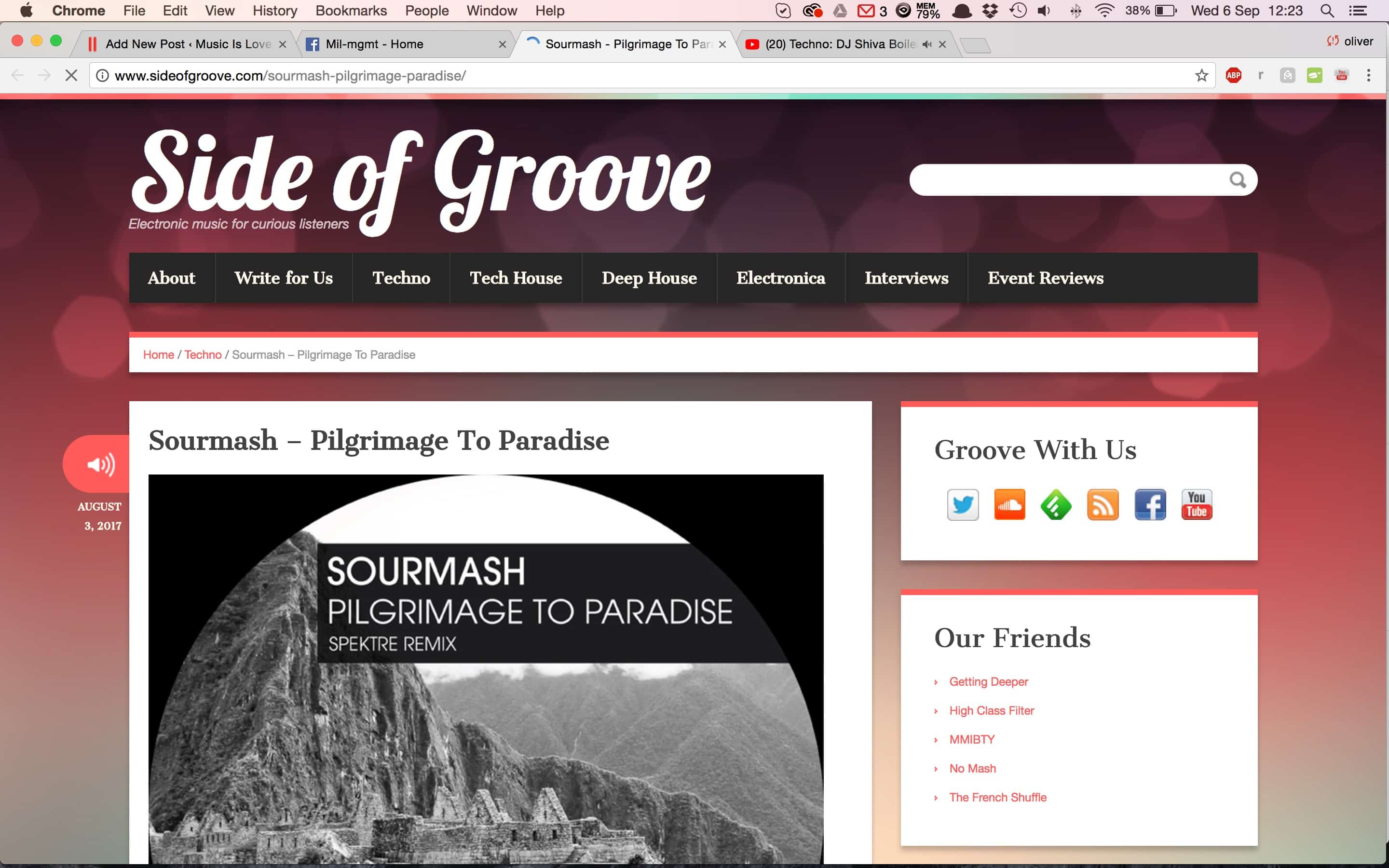Open the Apple menu
Viewport: 1389px width, 868px height.
click(x=27, y=10)
